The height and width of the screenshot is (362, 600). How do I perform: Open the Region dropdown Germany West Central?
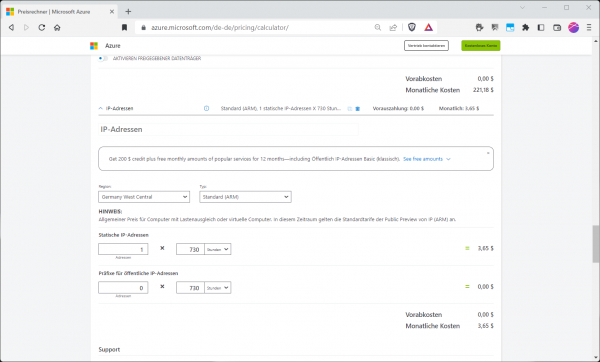(x=144, y=197)
